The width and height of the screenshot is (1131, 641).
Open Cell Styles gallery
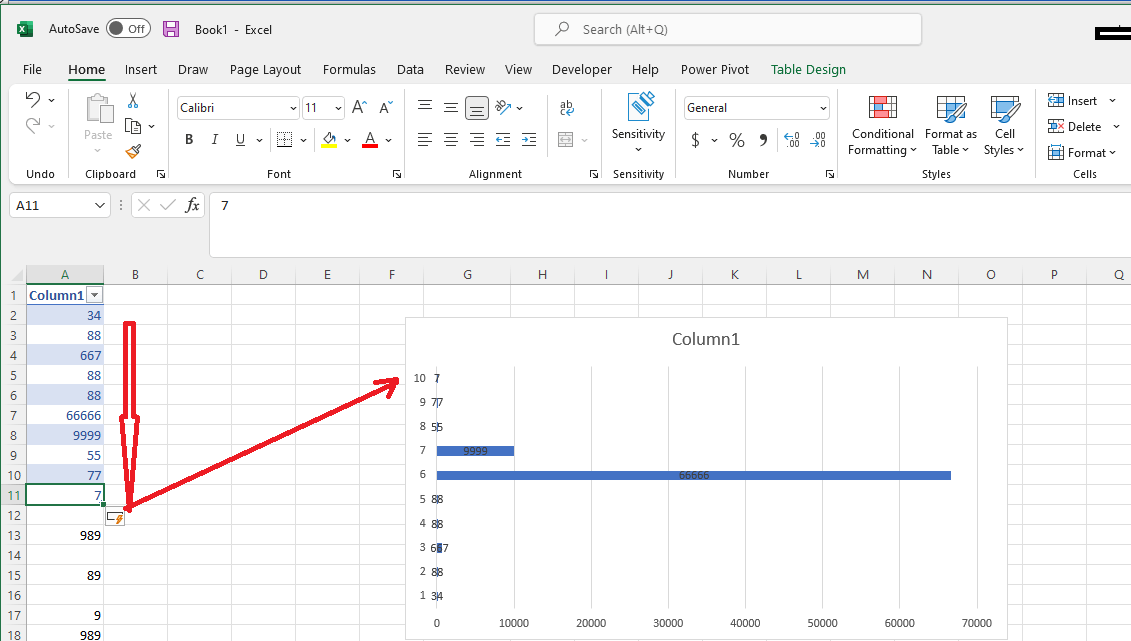[x=1004, y=125]
